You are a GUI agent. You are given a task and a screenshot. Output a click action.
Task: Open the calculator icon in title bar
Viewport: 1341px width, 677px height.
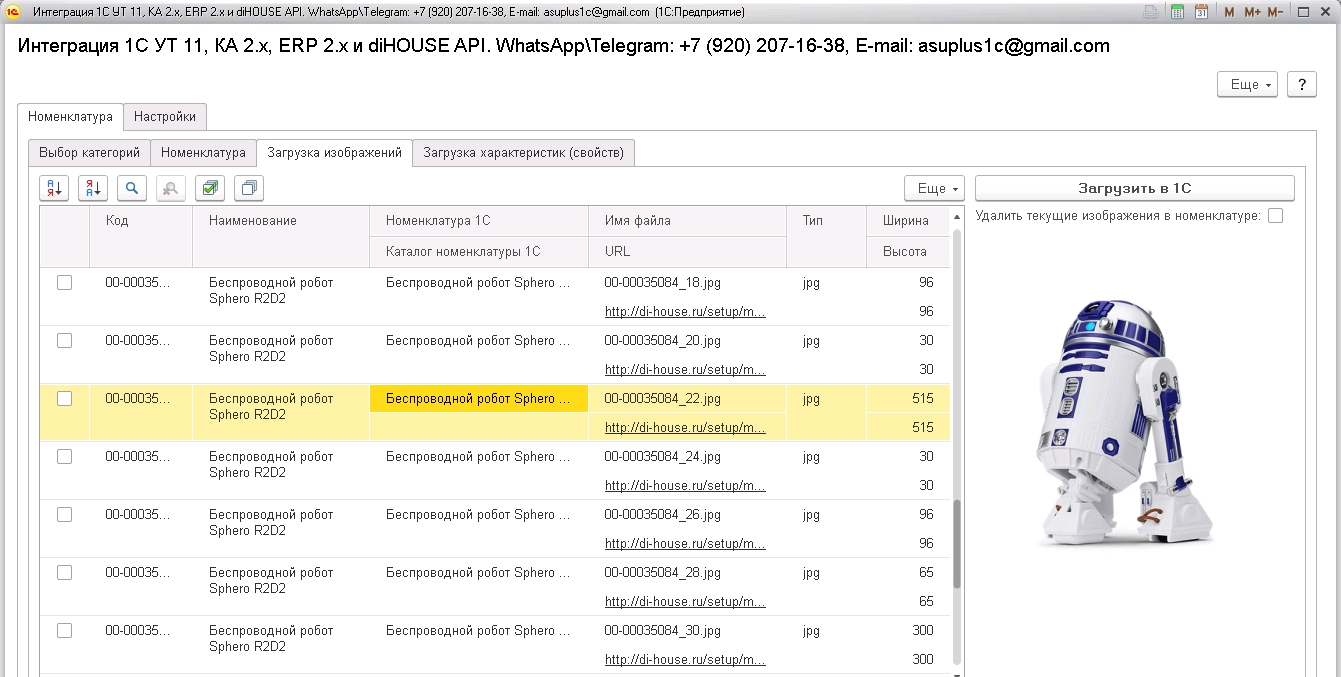tap(1178, 12)
